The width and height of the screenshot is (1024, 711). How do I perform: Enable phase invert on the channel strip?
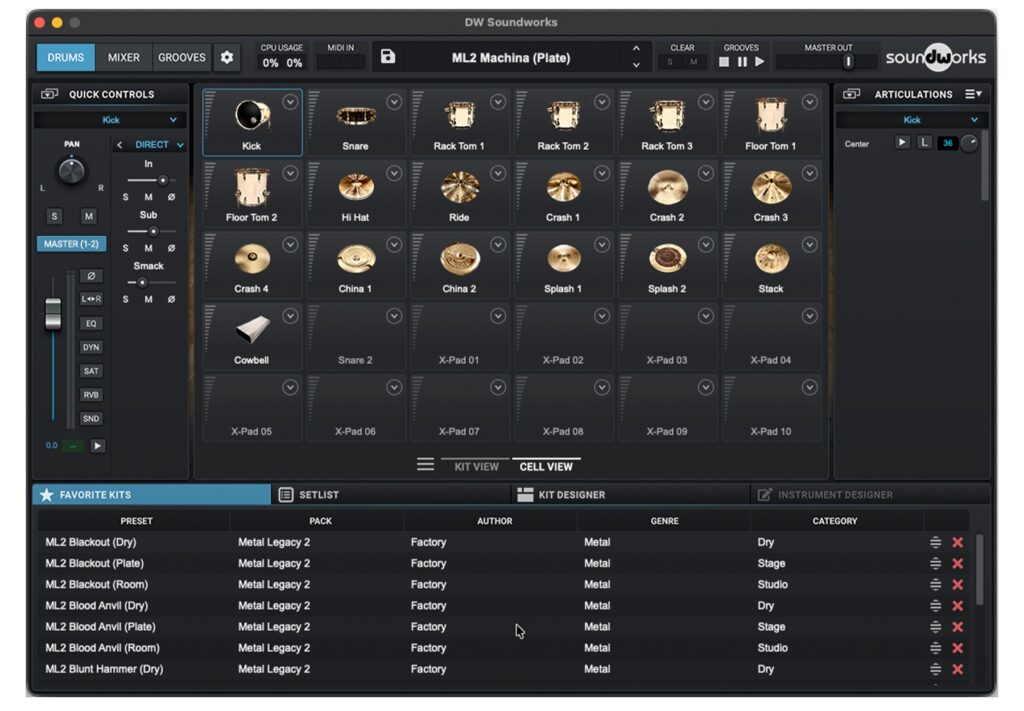tap(91, 275)
